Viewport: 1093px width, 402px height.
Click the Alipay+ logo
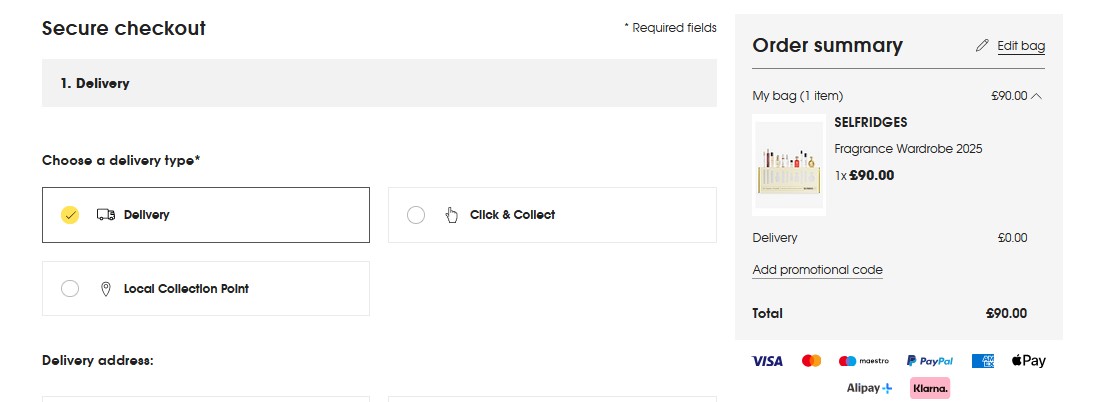pos(869,388)
